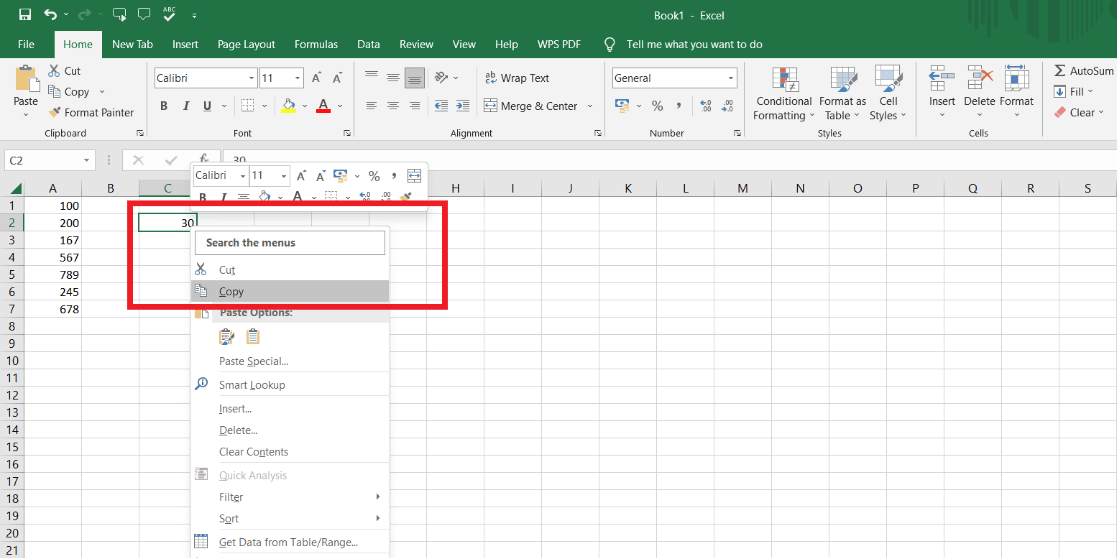Toggle Underline in the ribbon Font group
The height and width of the screenshot is (558, 1117).
click(x=207, y=106)
